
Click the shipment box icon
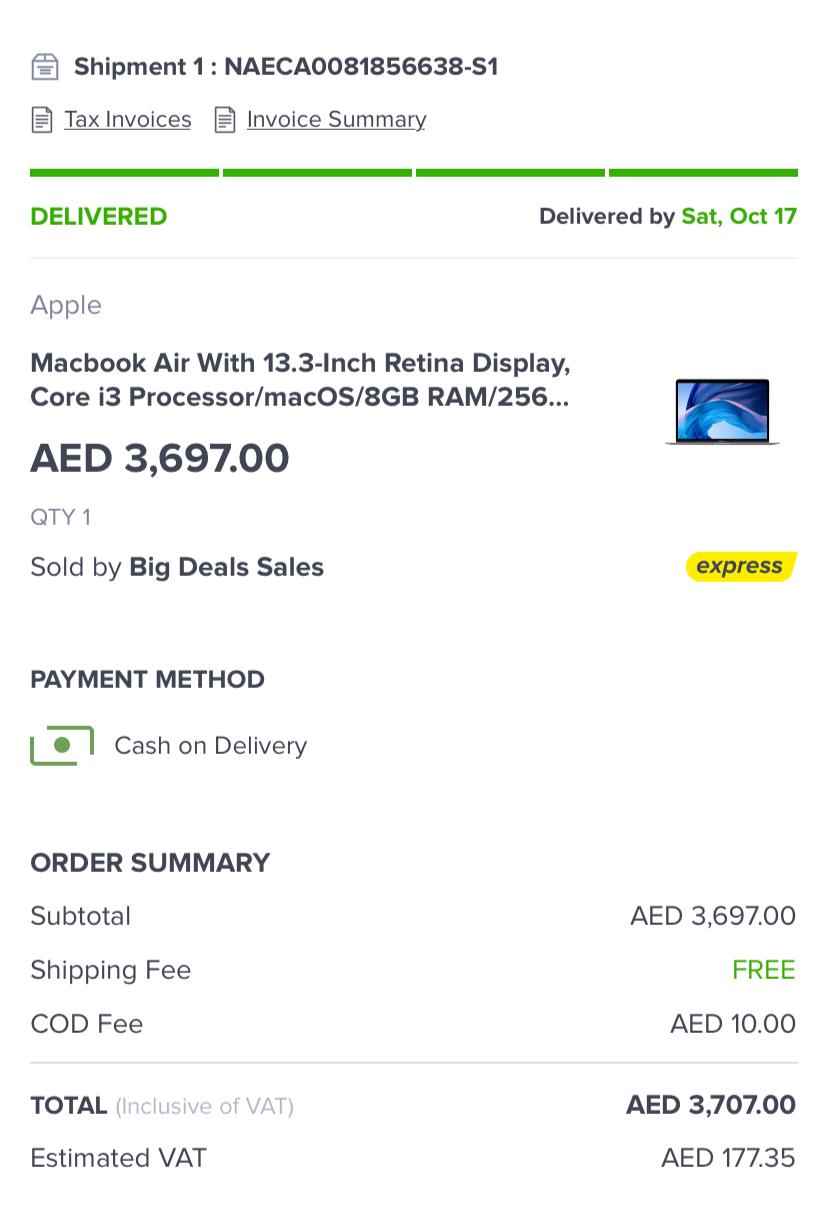click(x=45, y=67)
